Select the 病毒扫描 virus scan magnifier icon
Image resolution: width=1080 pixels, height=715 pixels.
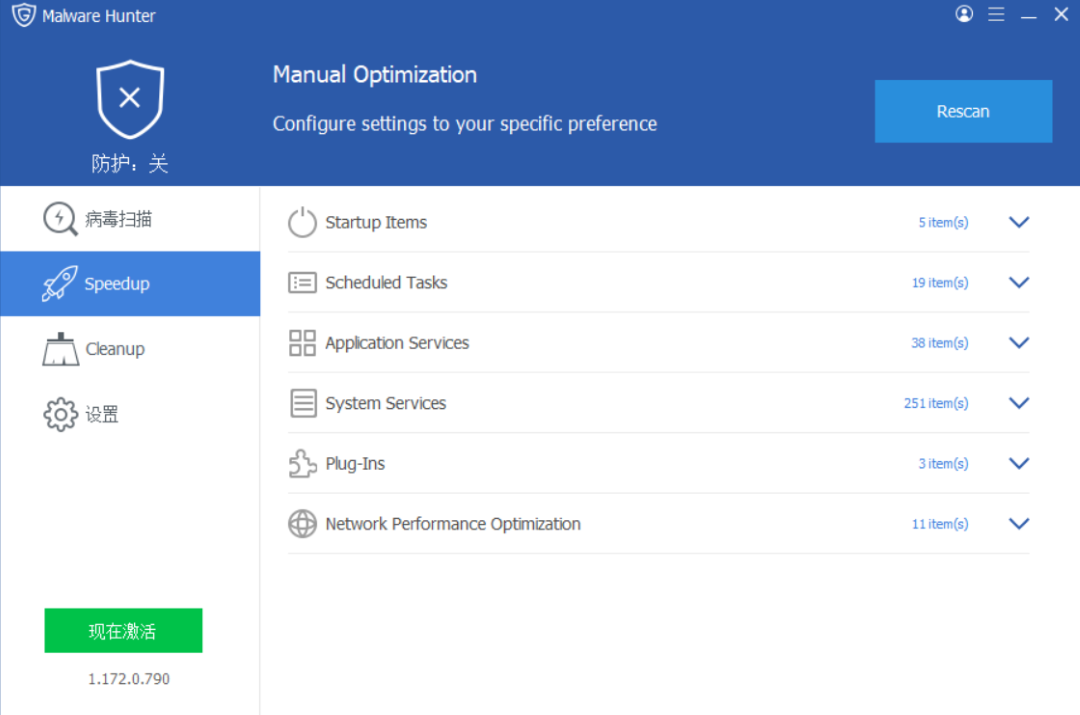[x=60, y=219]
